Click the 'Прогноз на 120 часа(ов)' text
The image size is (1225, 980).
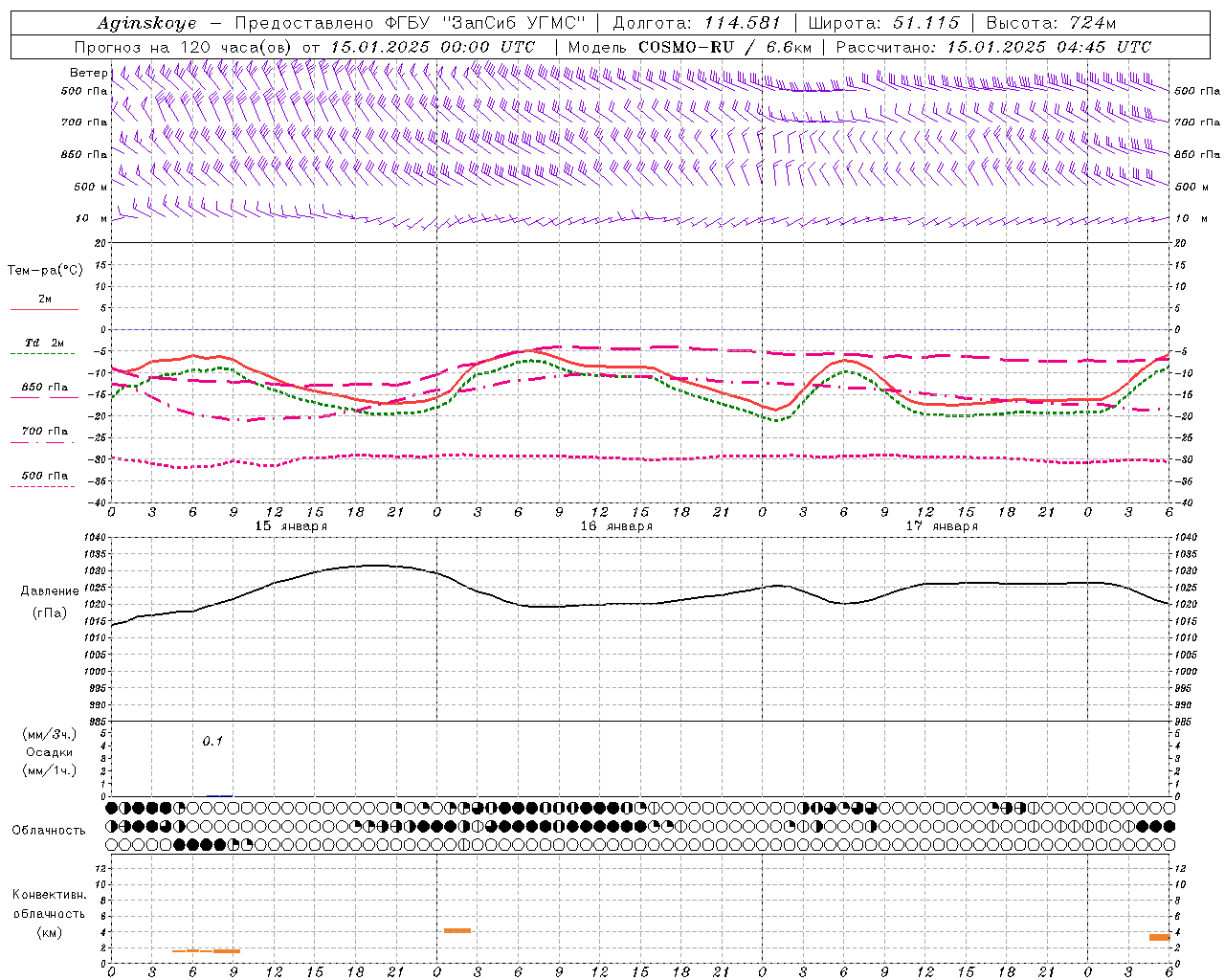(x=185, y=47)
